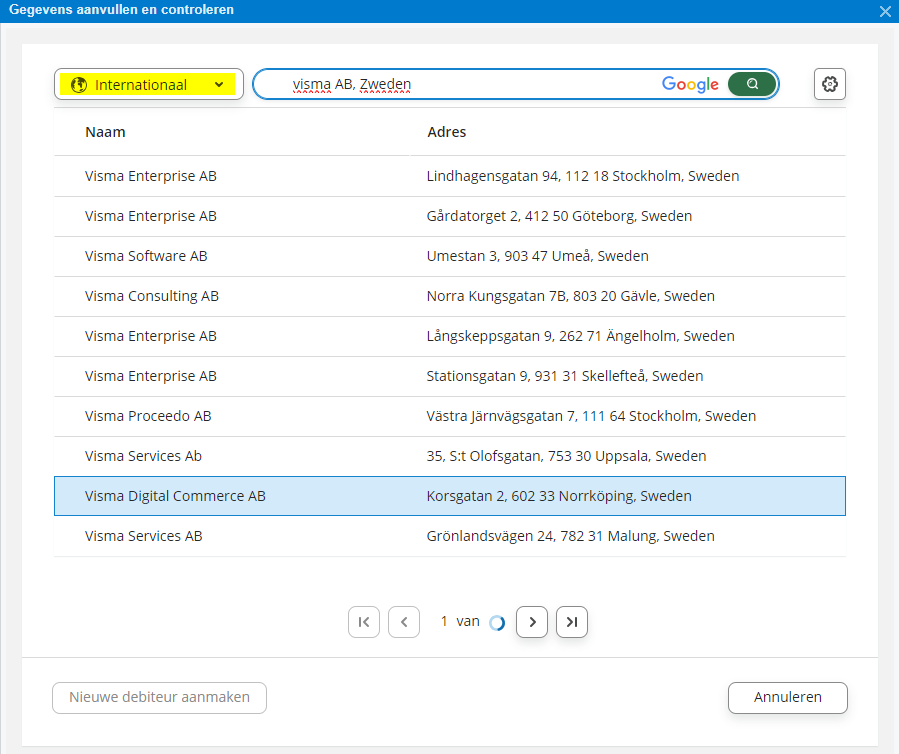
Task: Click the green magnifier search button
Action: point(752,84)
